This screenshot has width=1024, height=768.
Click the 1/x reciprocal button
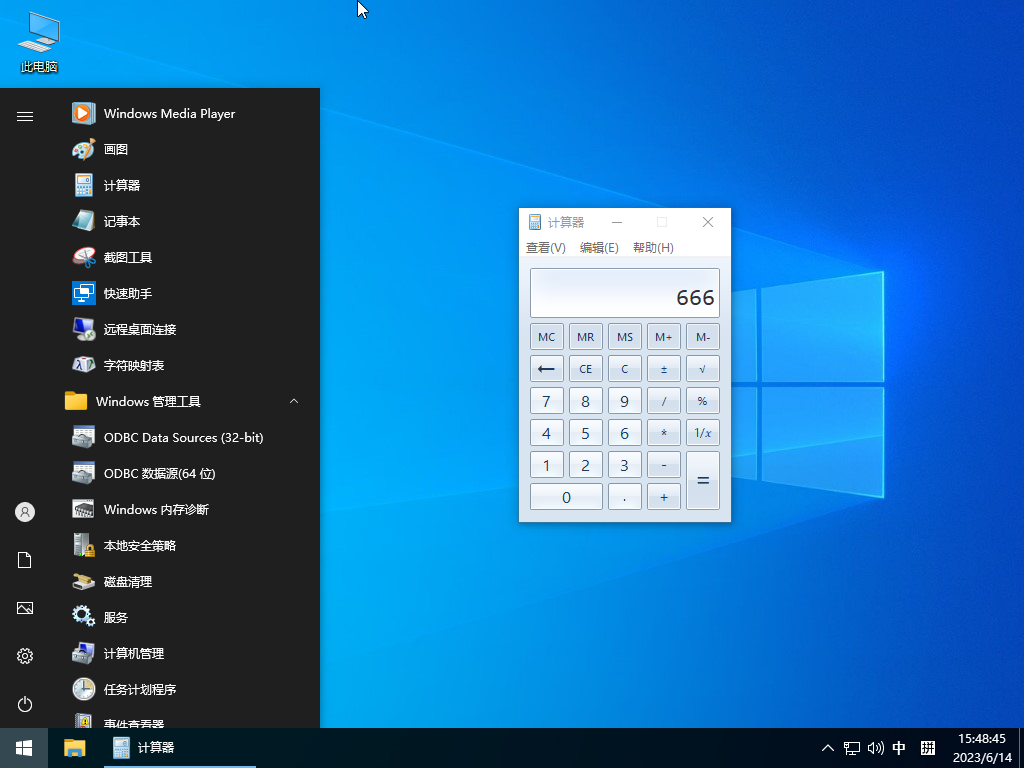[703, 433]
